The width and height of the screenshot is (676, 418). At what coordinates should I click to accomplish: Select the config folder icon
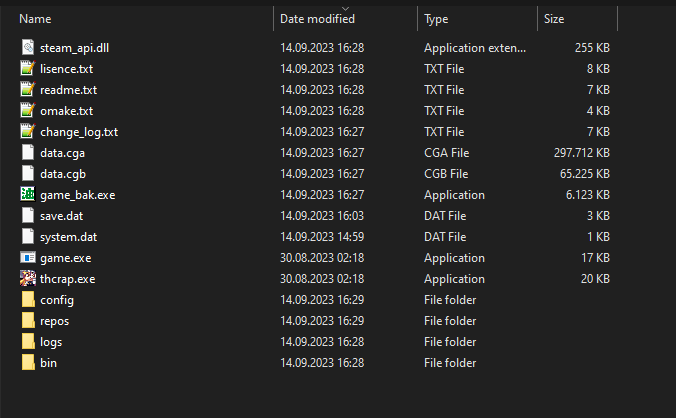(x=28, y=300)
